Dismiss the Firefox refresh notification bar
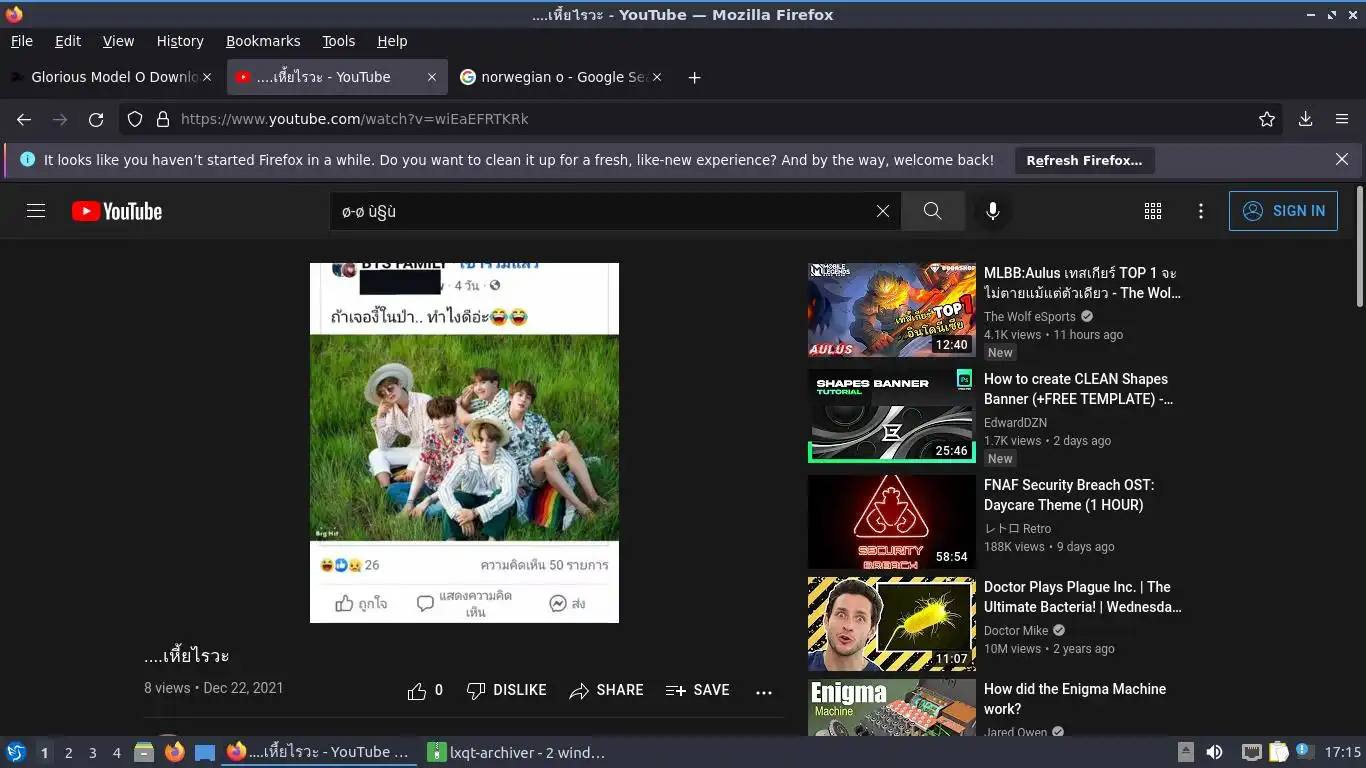This screenshot has width=1366, height=768. (1342, 159)
